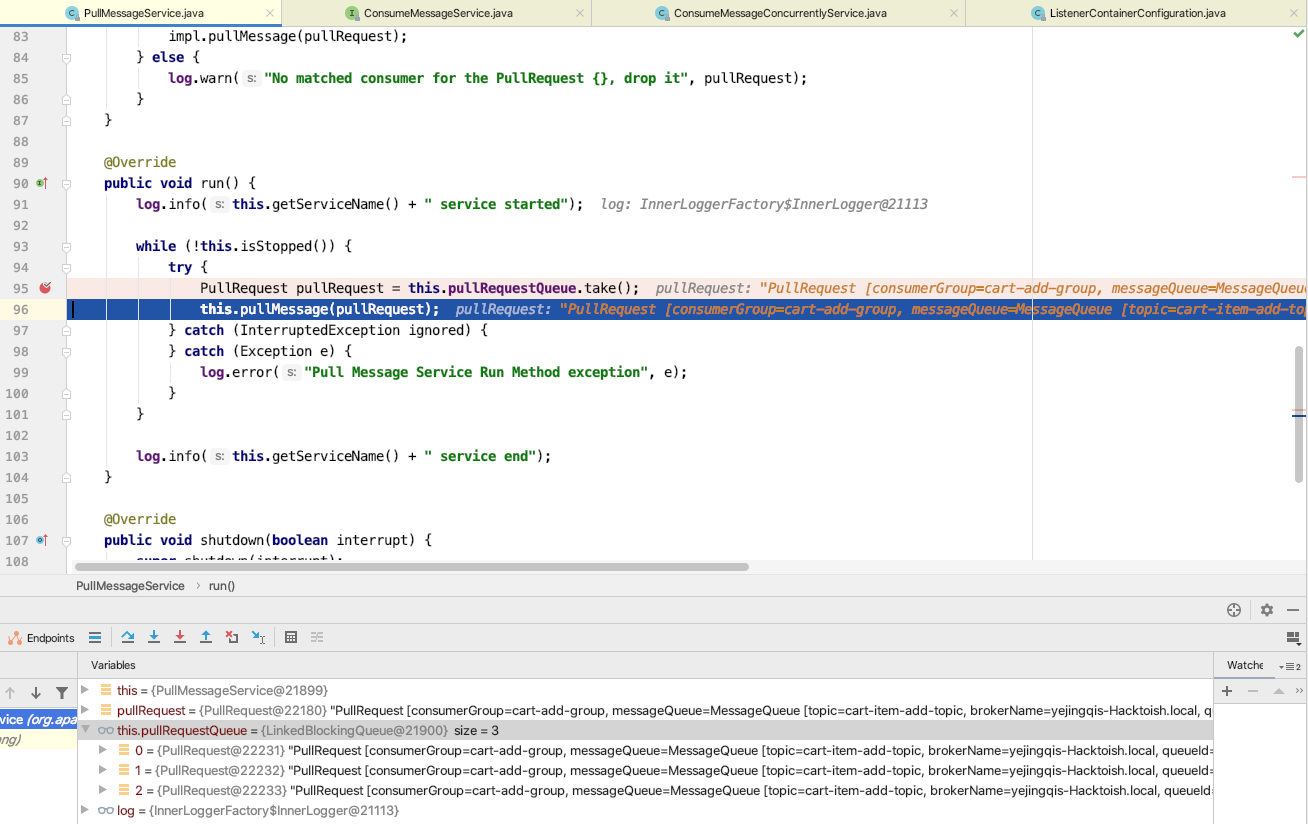The width and height of the screenshot is (1308, 824).
Task: Expand queue element 0 PullRequest@22231
Action: tap(104, 750)
